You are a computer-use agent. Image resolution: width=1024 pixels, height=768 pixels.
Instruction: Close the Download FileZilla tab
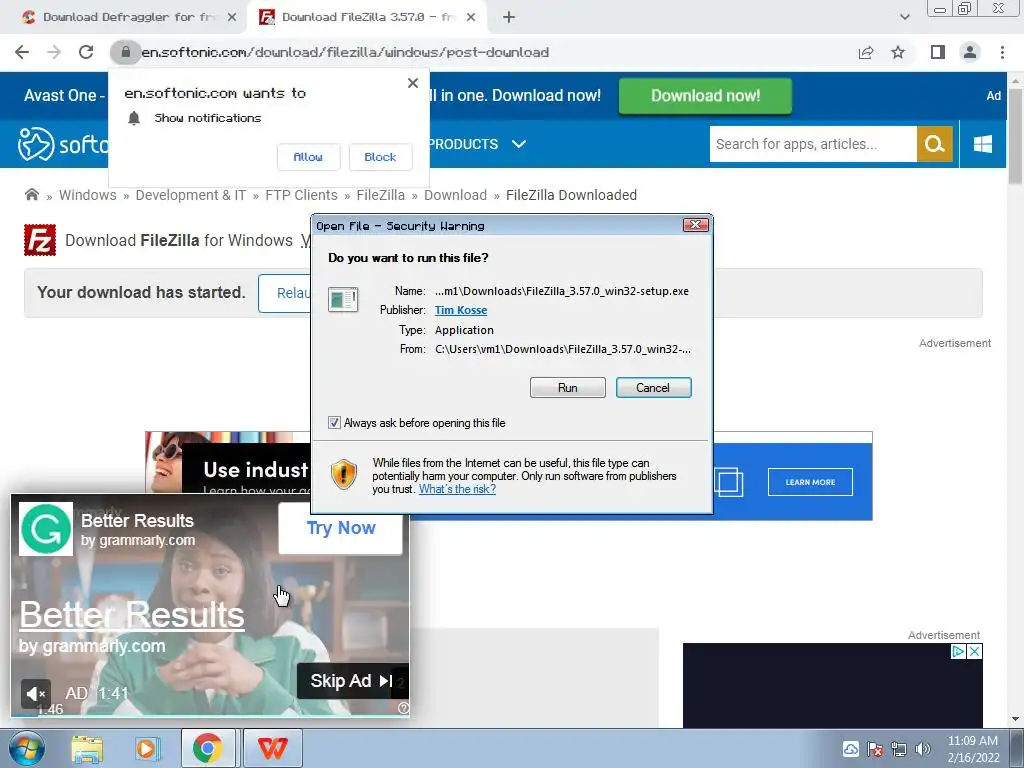coord(471,18)
